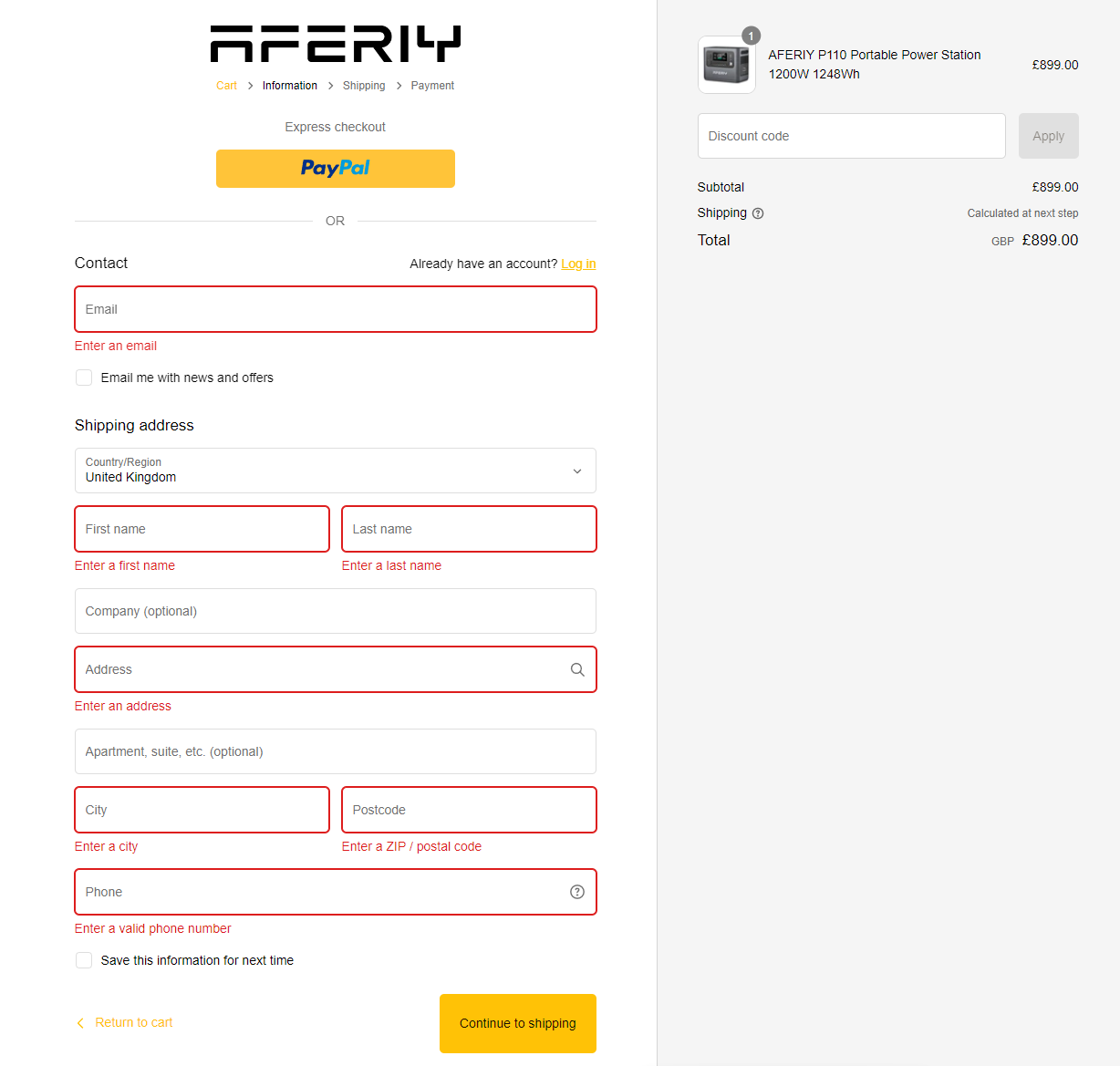Click the shipping info question mark icon
Viewport: 1120px width, 1066px height.
coord(758,213)
